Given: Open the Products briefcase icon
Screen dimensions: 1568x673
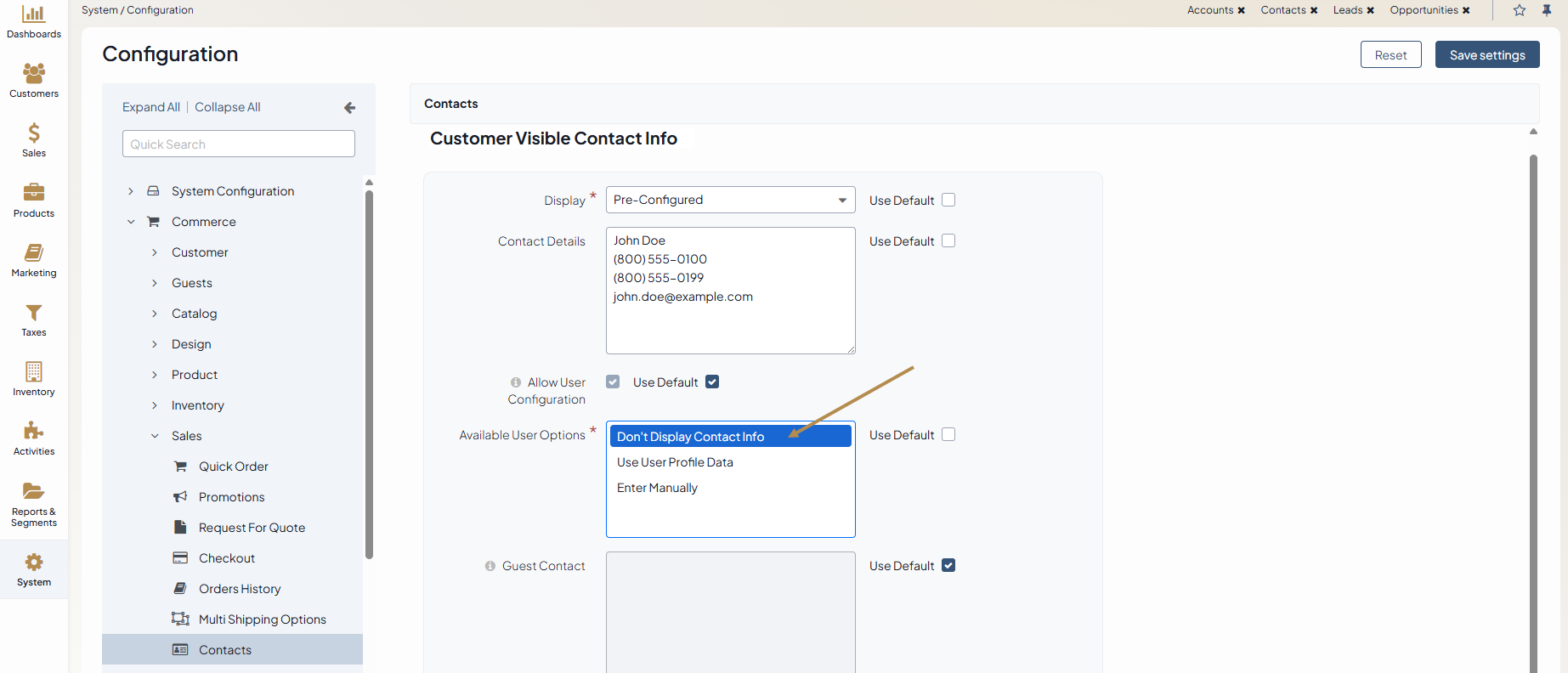Looking at the screenshot, I should (34, 193).
